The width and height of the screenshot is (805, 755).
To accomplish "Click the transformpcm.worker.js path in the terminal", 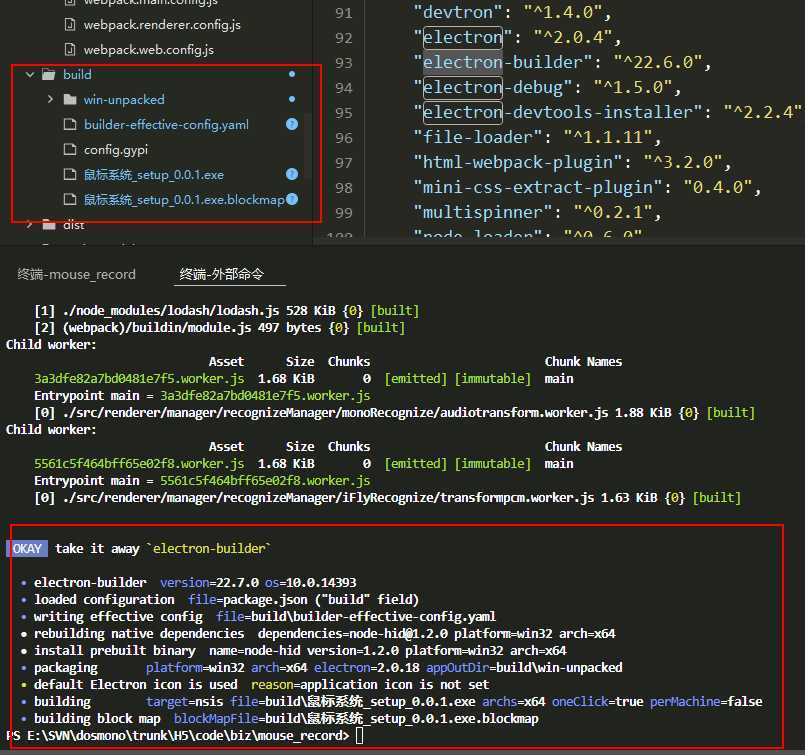I will tap(329, 497).
